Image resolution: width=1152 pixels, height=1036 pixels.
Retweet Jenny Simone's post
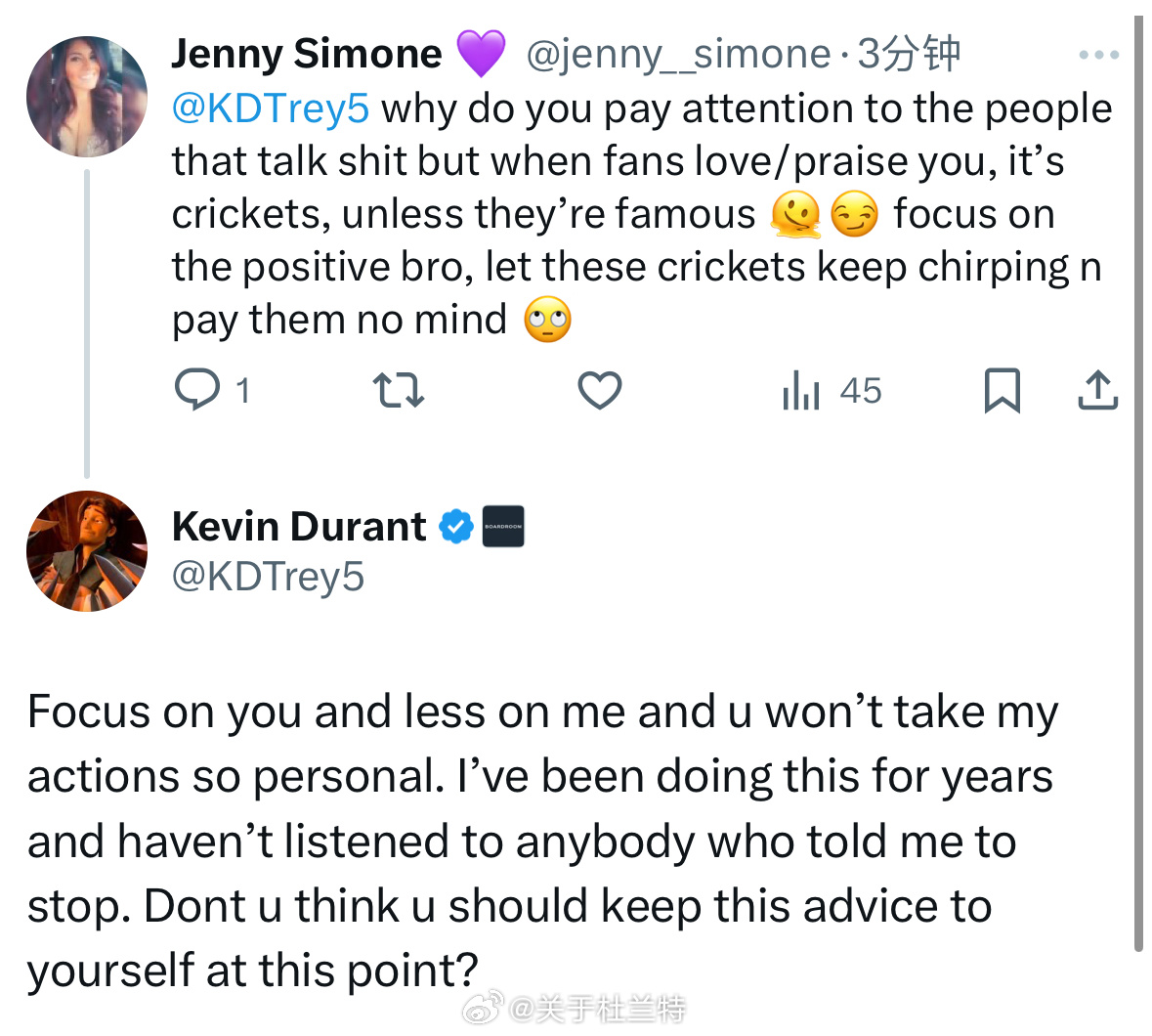point(398,390)
